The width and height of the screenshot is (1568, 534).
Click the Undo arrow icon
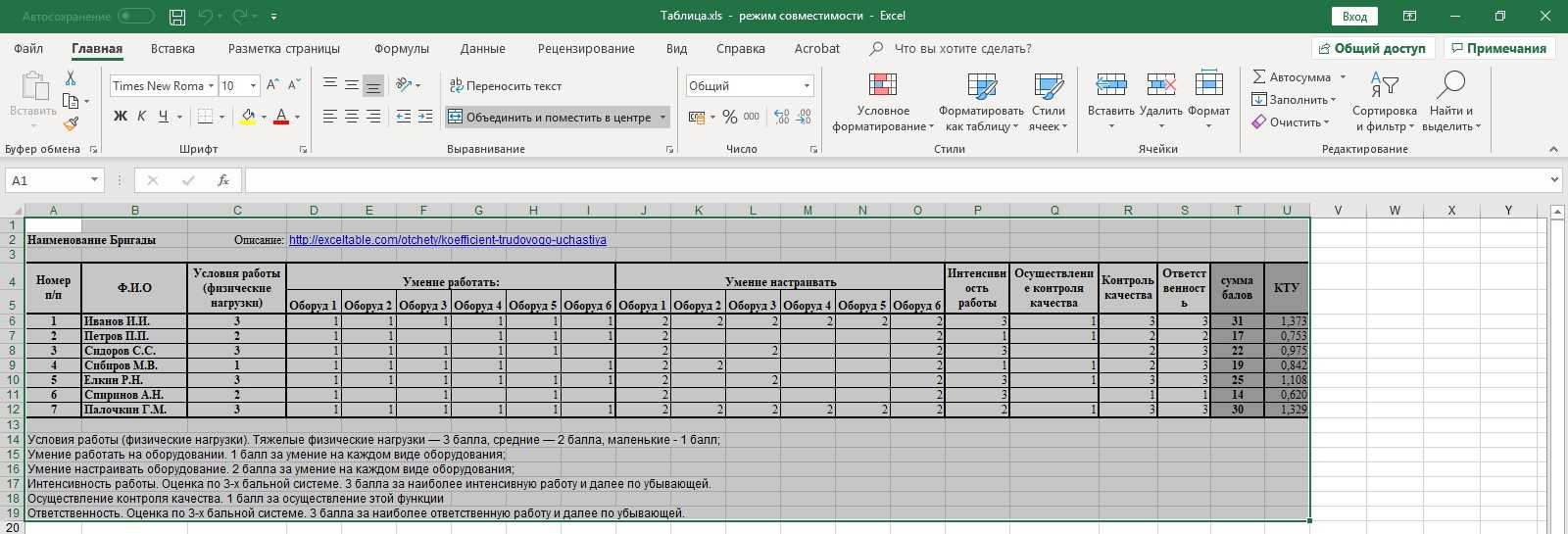pos(205,17)
